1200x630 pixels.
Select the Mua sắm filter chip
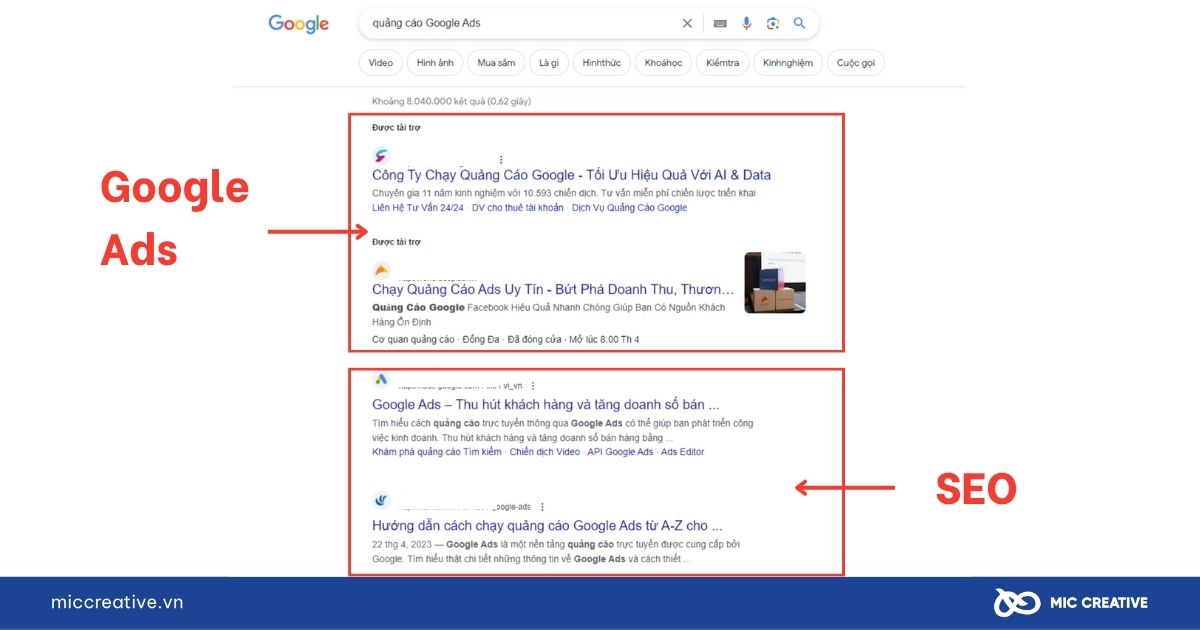tap(496, 62)
